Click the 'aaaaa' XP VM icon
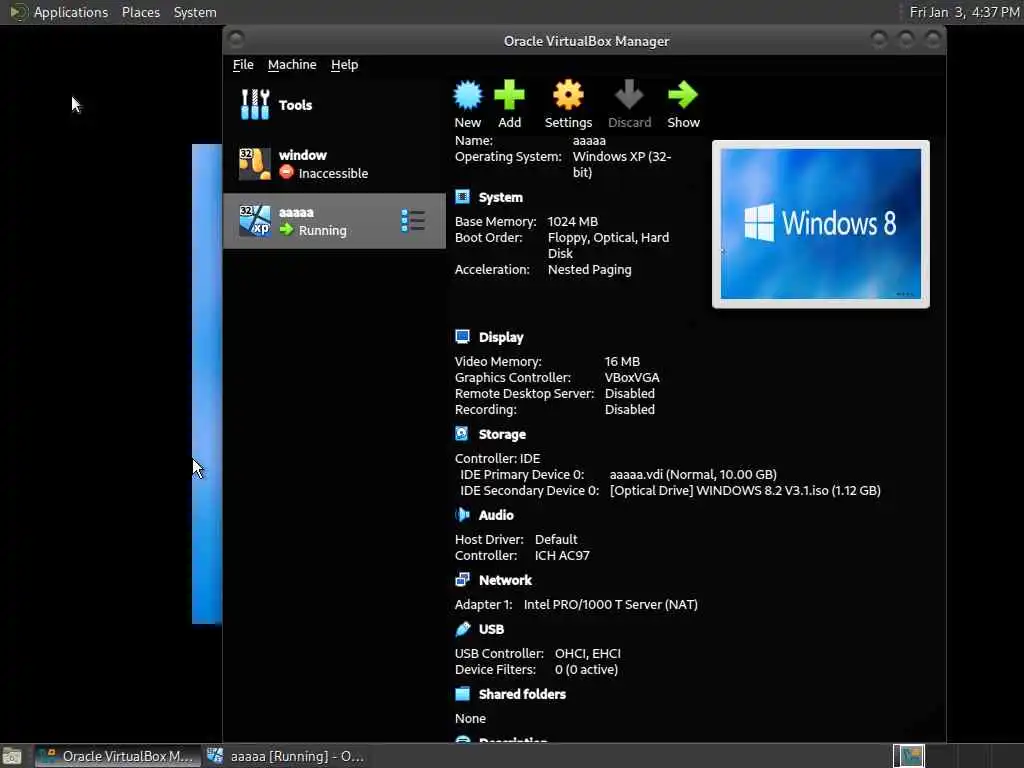Image resolution: width=1024 pixels, height=768 pixels. click(x=255, y=220)
